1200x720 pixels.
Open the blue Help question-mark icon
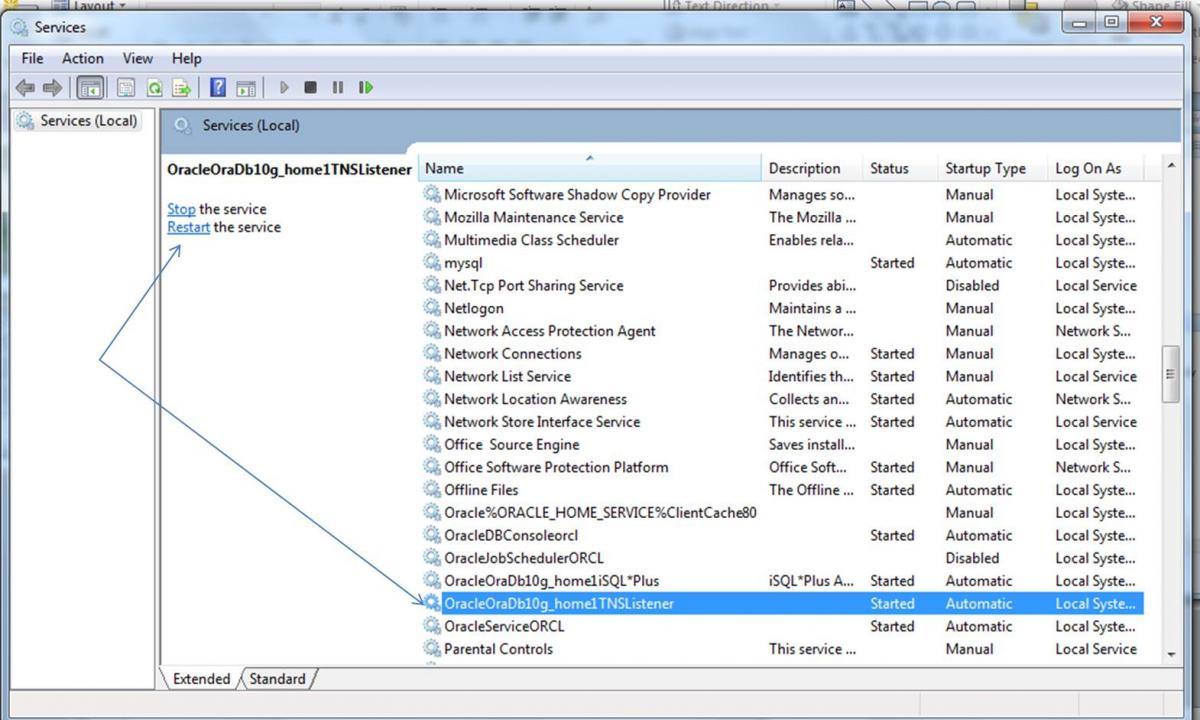click(x=217, y=88)
